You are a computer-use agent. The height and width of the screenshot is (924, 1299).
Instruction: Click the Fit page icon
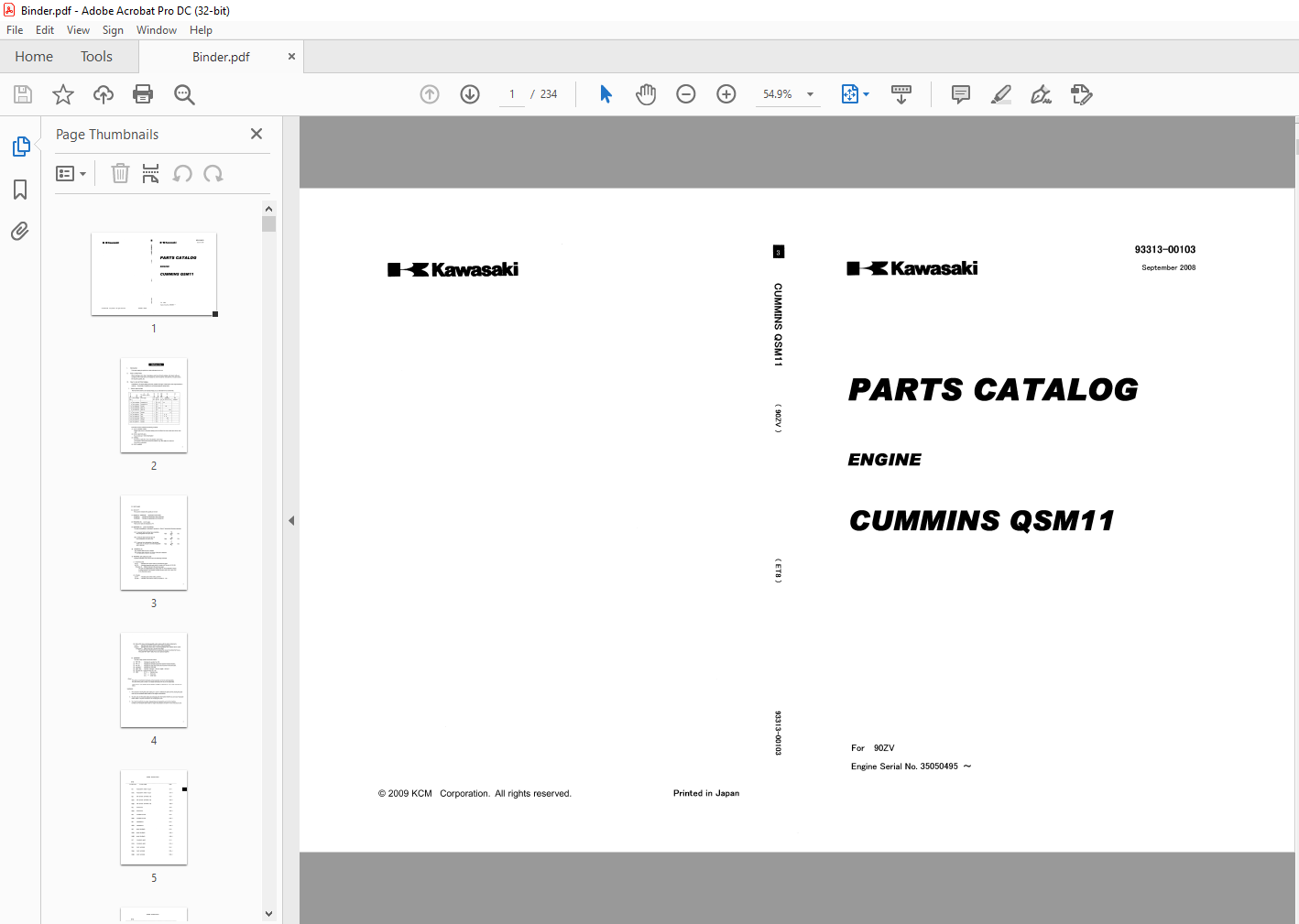pos(849,94)
